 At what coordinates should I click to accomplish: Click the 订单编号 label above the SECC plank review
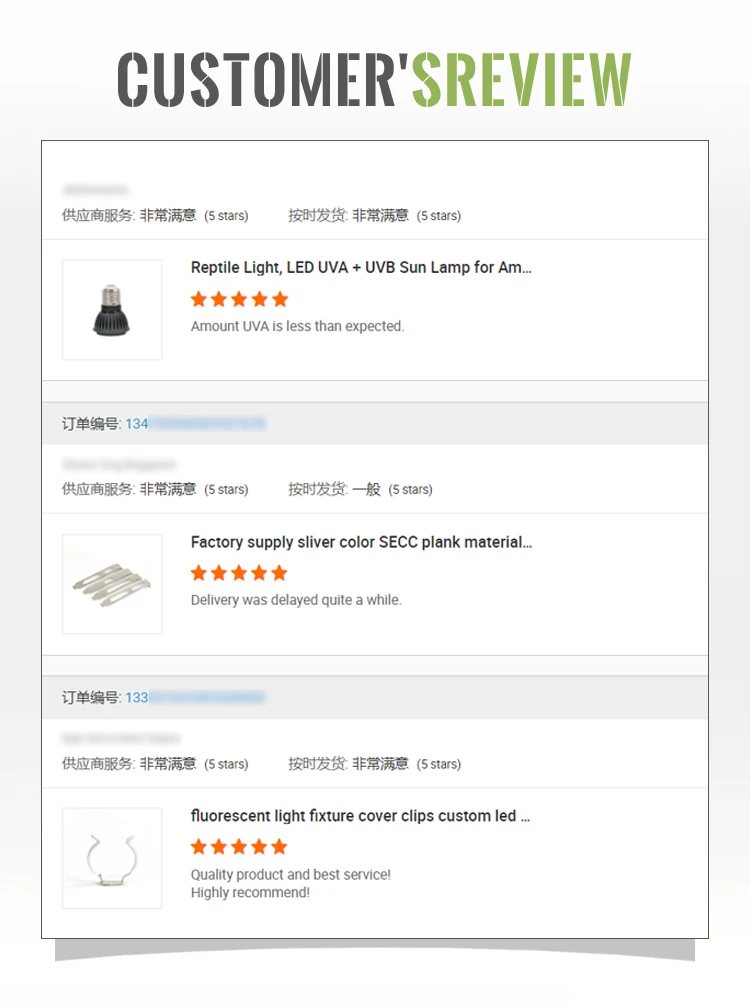click(x=91, y=424)
